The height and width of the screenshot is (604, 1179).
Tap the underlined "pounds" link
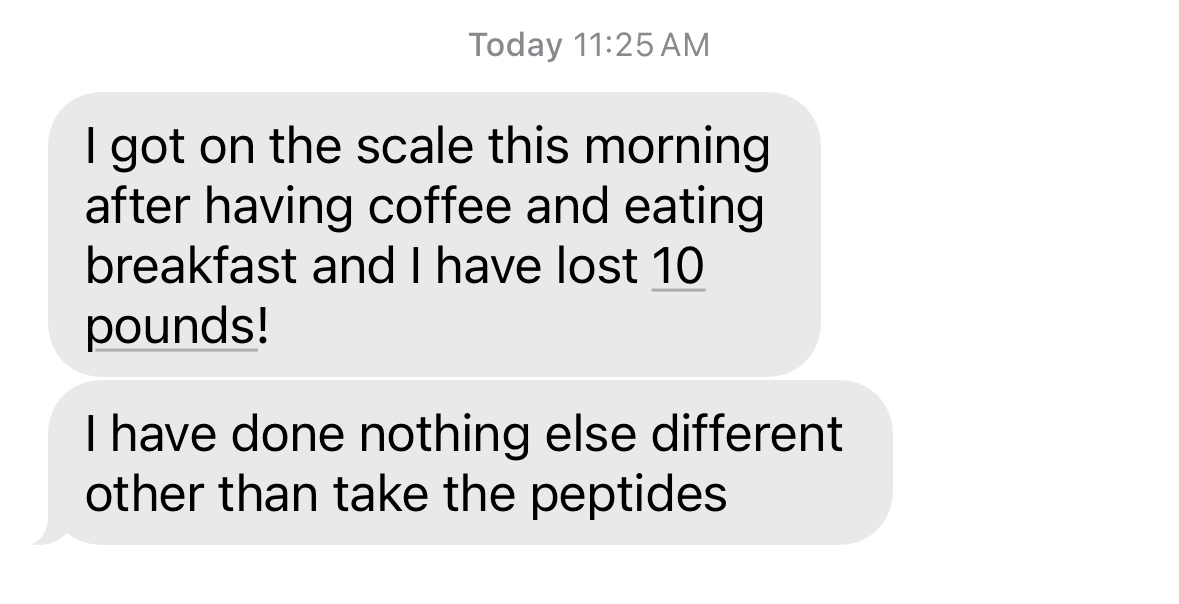pyautogui.click(x=172, y=327)
